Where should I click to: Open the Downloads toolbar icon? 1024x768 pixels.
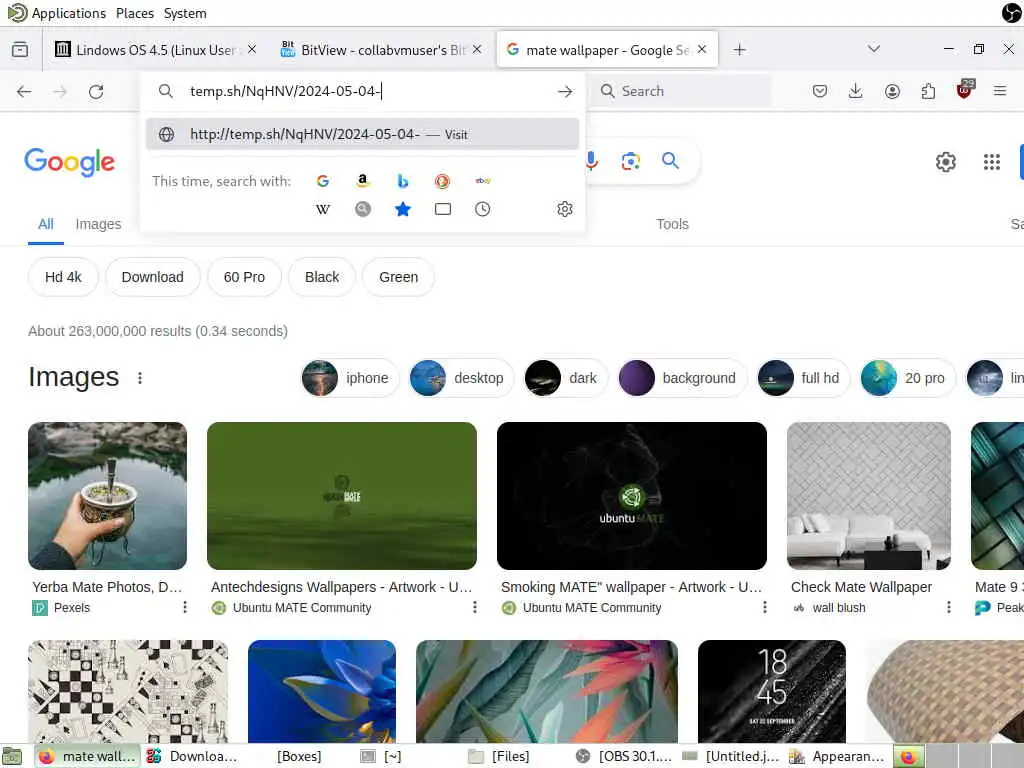point(856,91)
